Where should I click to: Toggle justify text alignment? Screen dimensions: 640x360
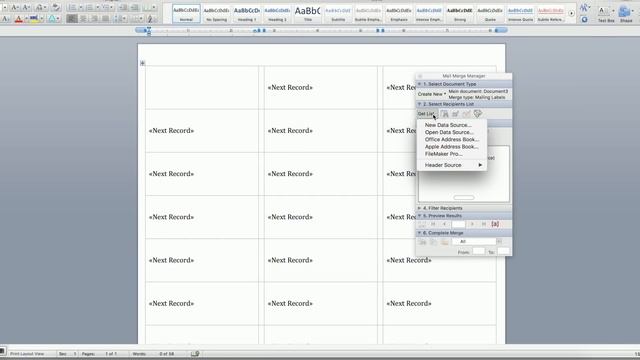105,19
